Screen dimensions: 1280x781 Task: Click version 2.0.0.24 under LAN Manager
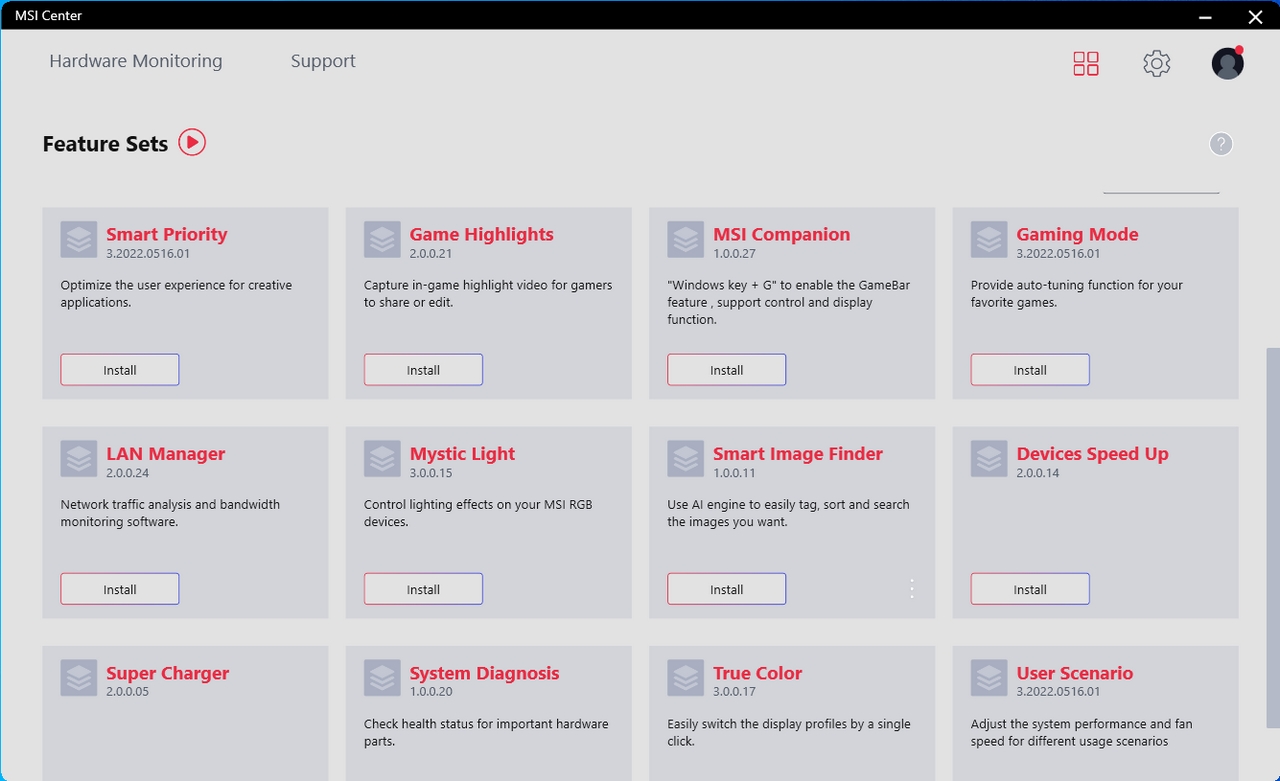[128, 473]
